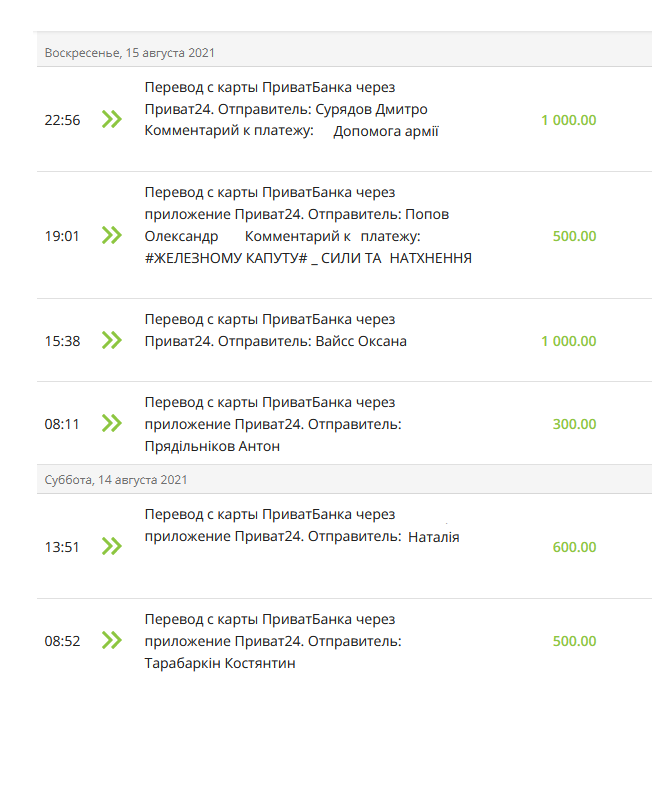Click the 600.00 amount
The image size is (661, 790).
[x=574, y=547]
